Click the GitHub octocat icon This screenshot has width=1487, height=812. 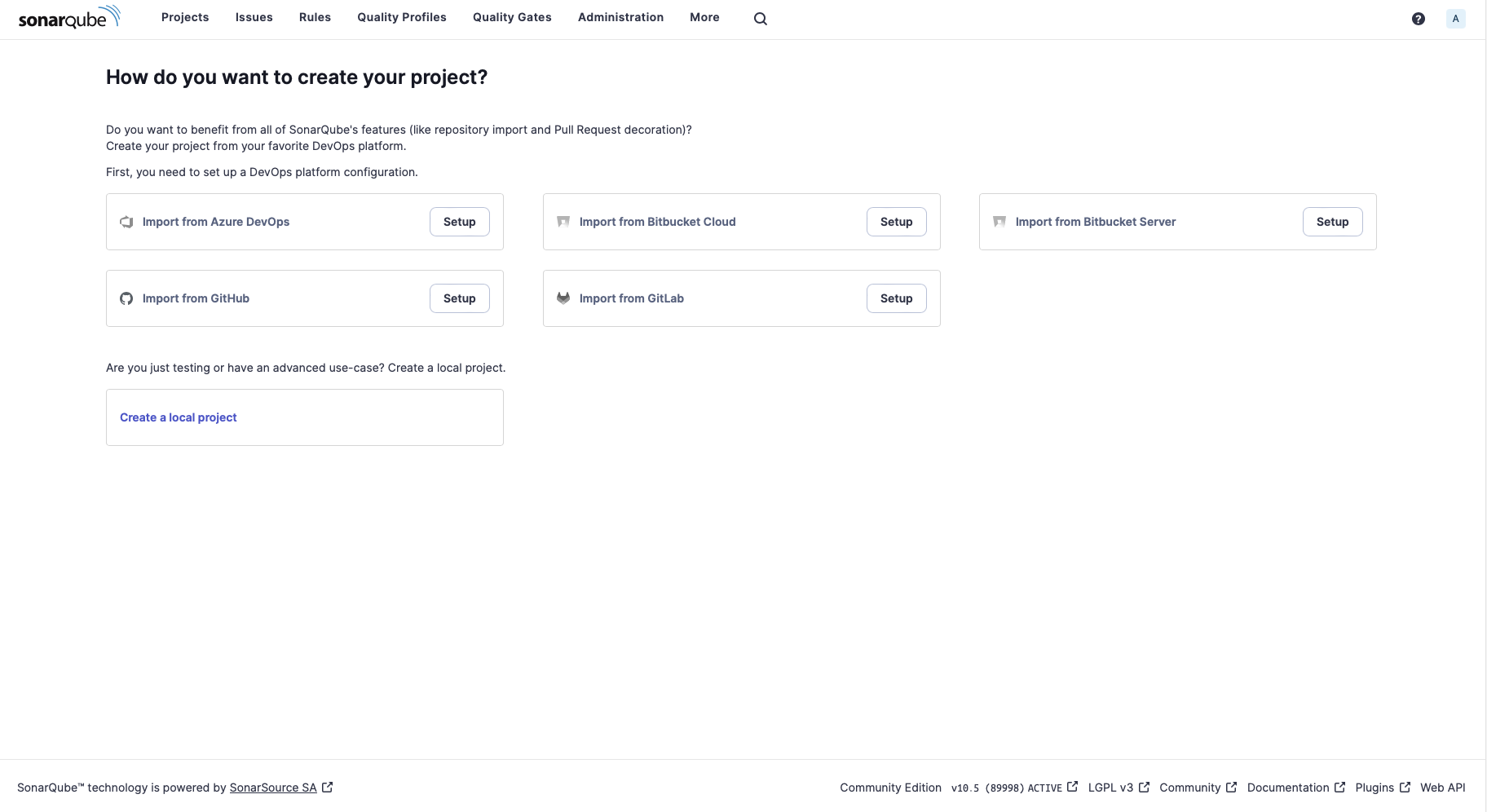coord(126,298)
